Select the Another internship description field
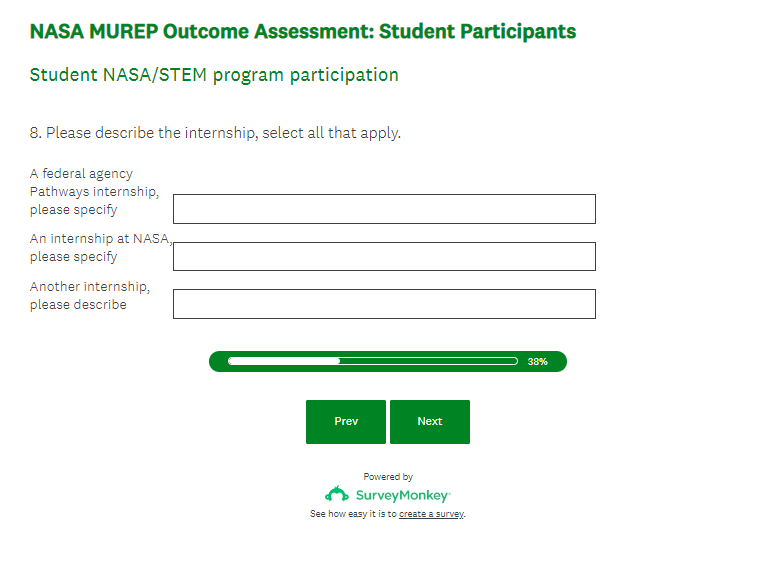The width and height of the screenshot is (774, 572). coord(384,304)
